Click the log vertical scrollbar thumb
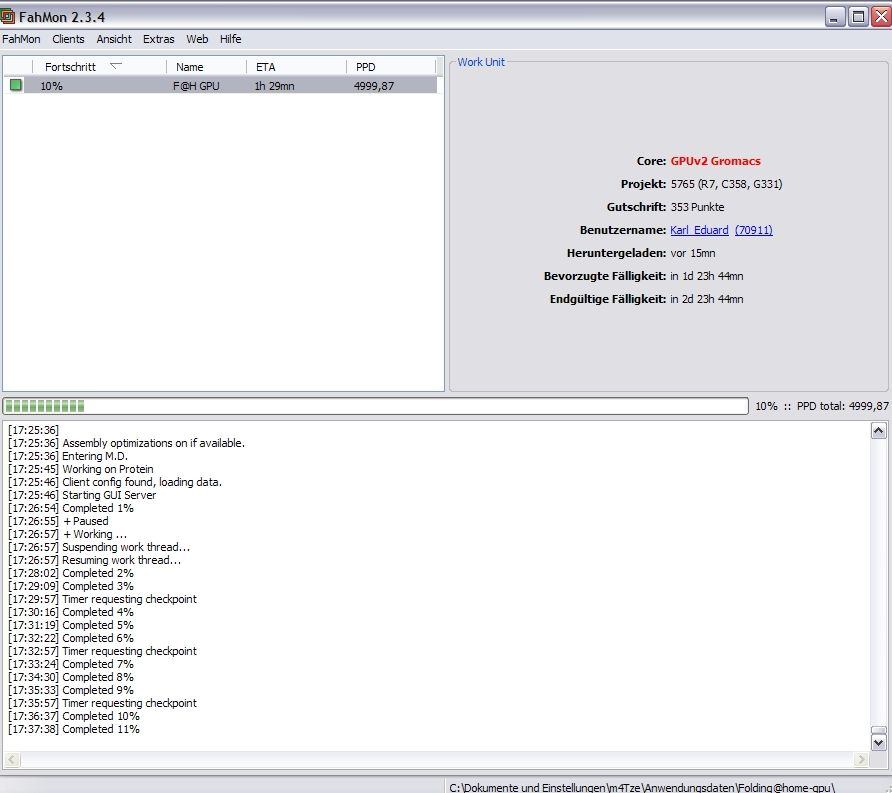The width and height of the screenshot is (892, 793). [878, 730]
